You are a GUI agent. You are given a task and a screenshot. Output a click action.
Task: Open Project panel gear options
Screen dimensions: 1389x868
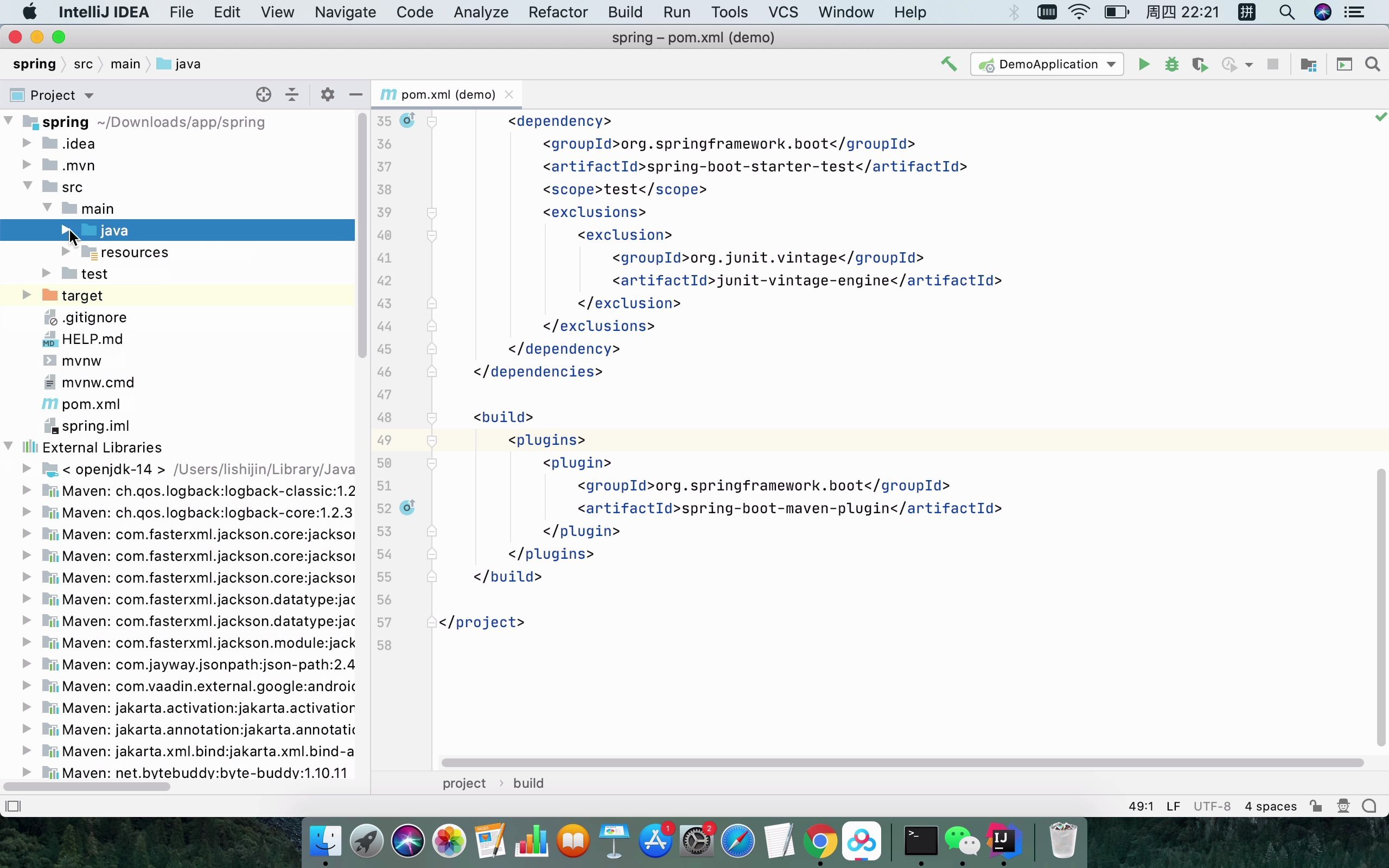pos(327,95)
